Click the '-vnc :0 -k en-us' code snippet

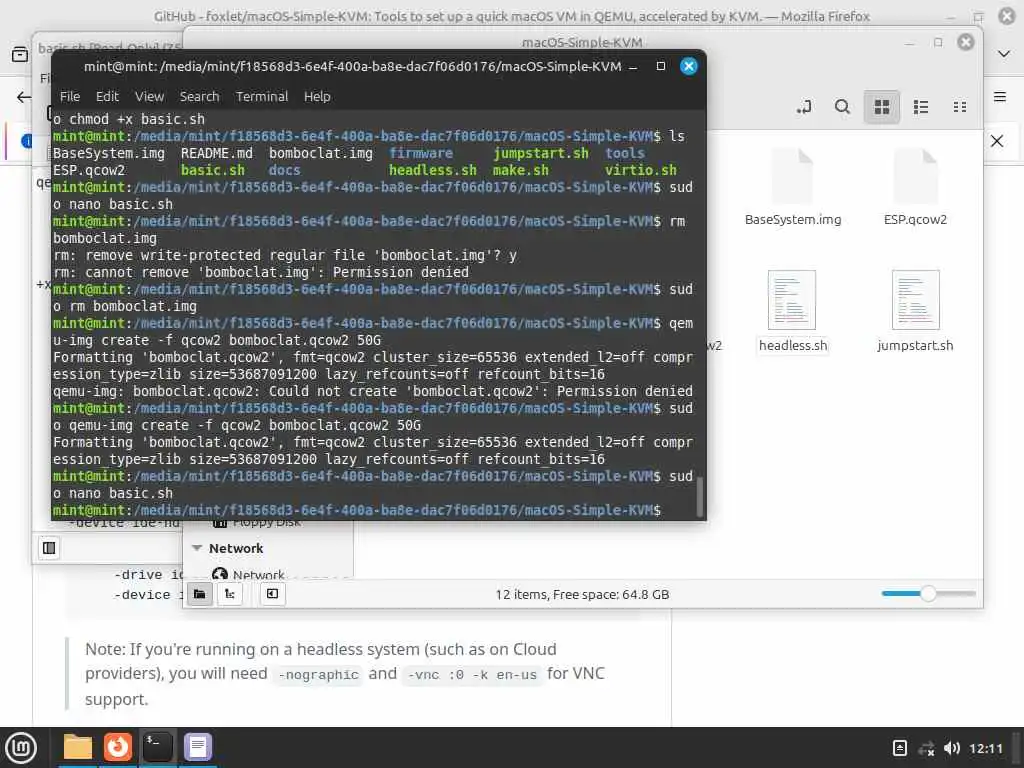(472, 675)
